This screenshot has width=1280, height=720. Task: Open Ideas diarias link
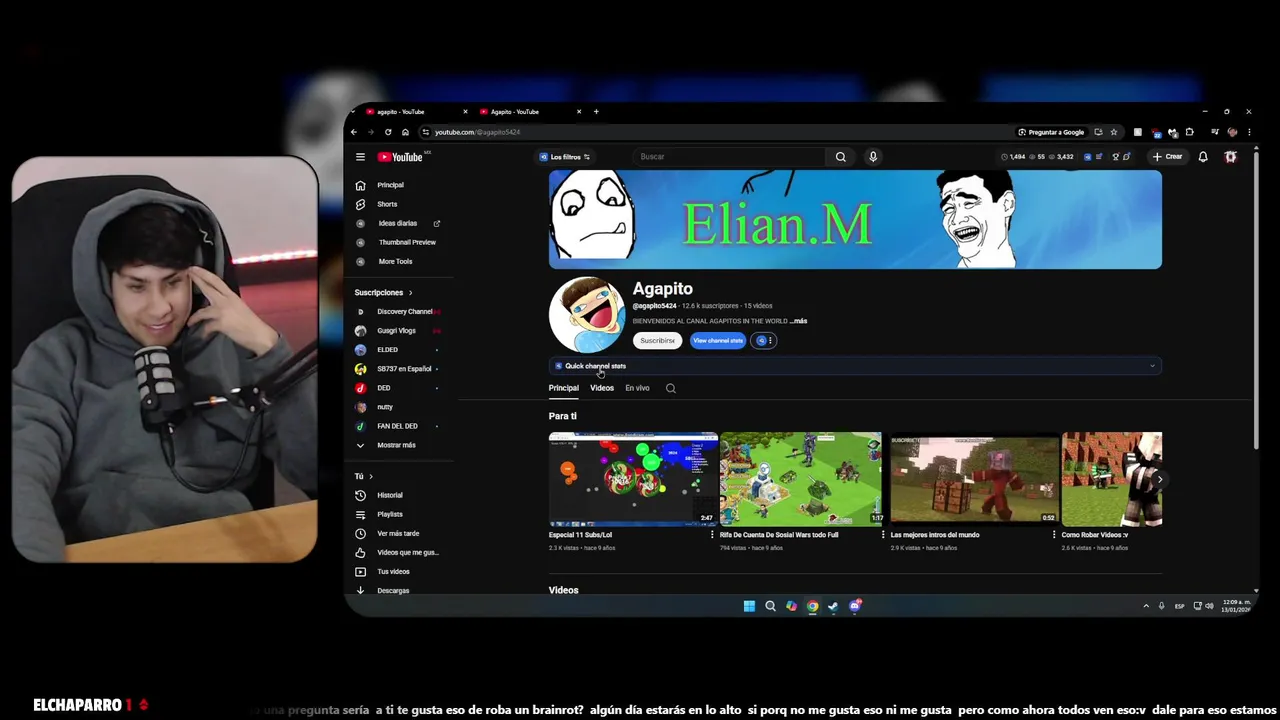click(398, 223)
